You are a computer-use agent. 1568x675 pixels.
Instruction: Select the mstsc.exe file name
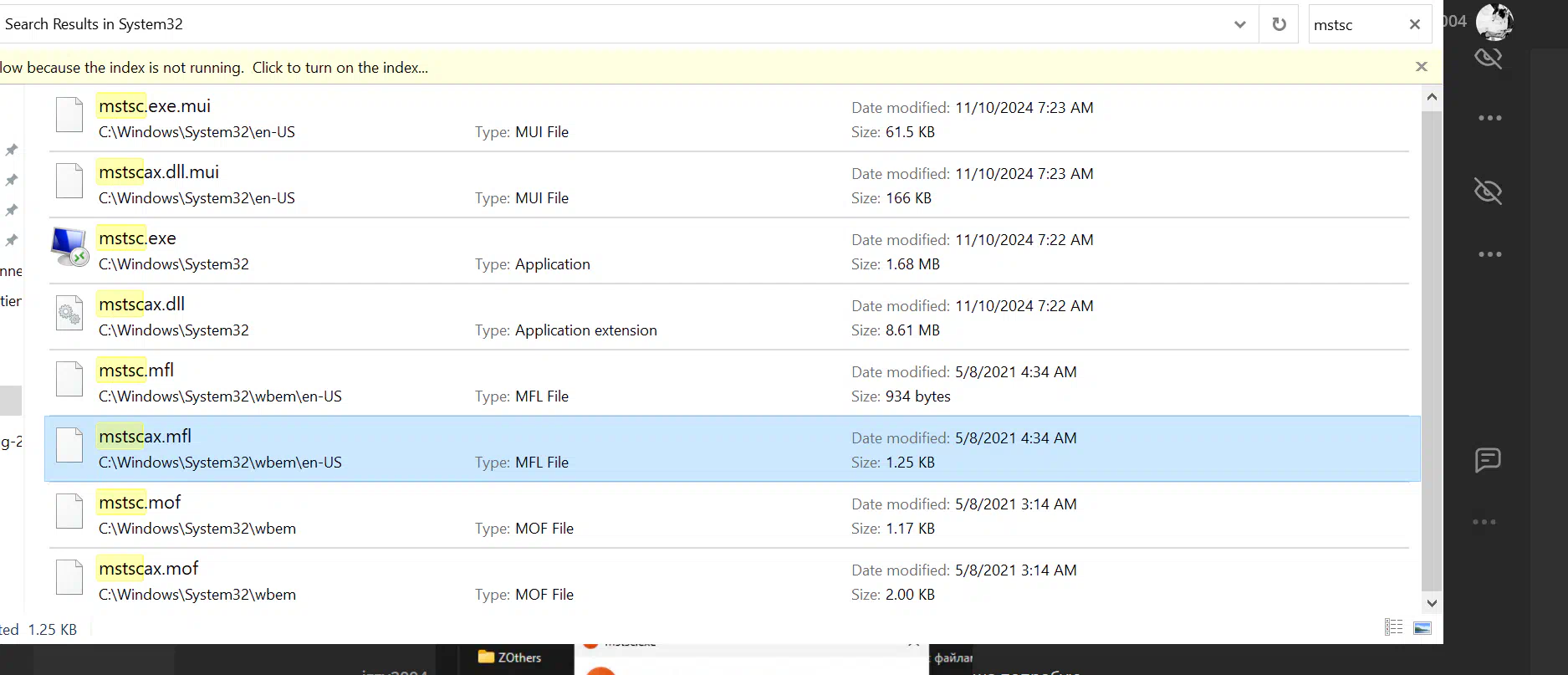point(137,238)
